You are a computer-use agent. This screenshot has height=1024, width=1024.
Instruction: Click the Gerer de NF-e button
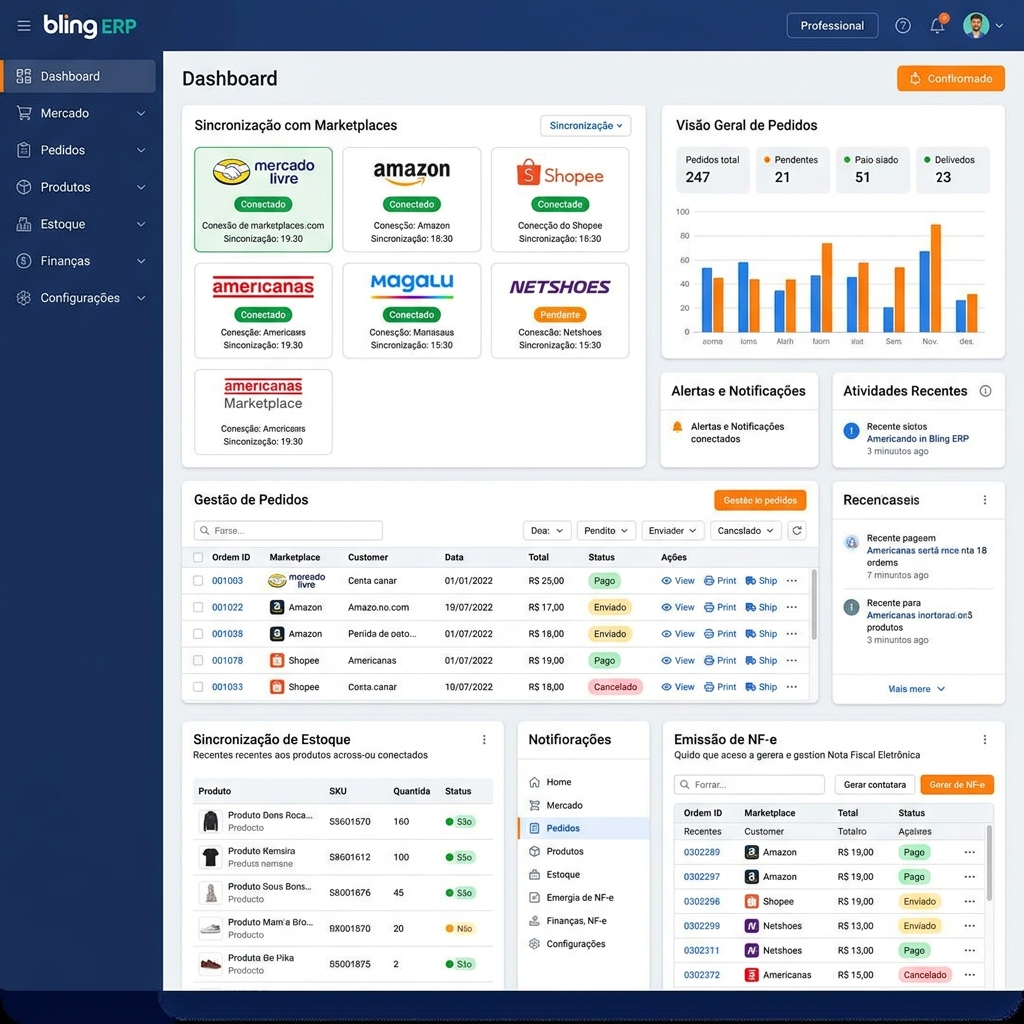click(x=957, y=784)
